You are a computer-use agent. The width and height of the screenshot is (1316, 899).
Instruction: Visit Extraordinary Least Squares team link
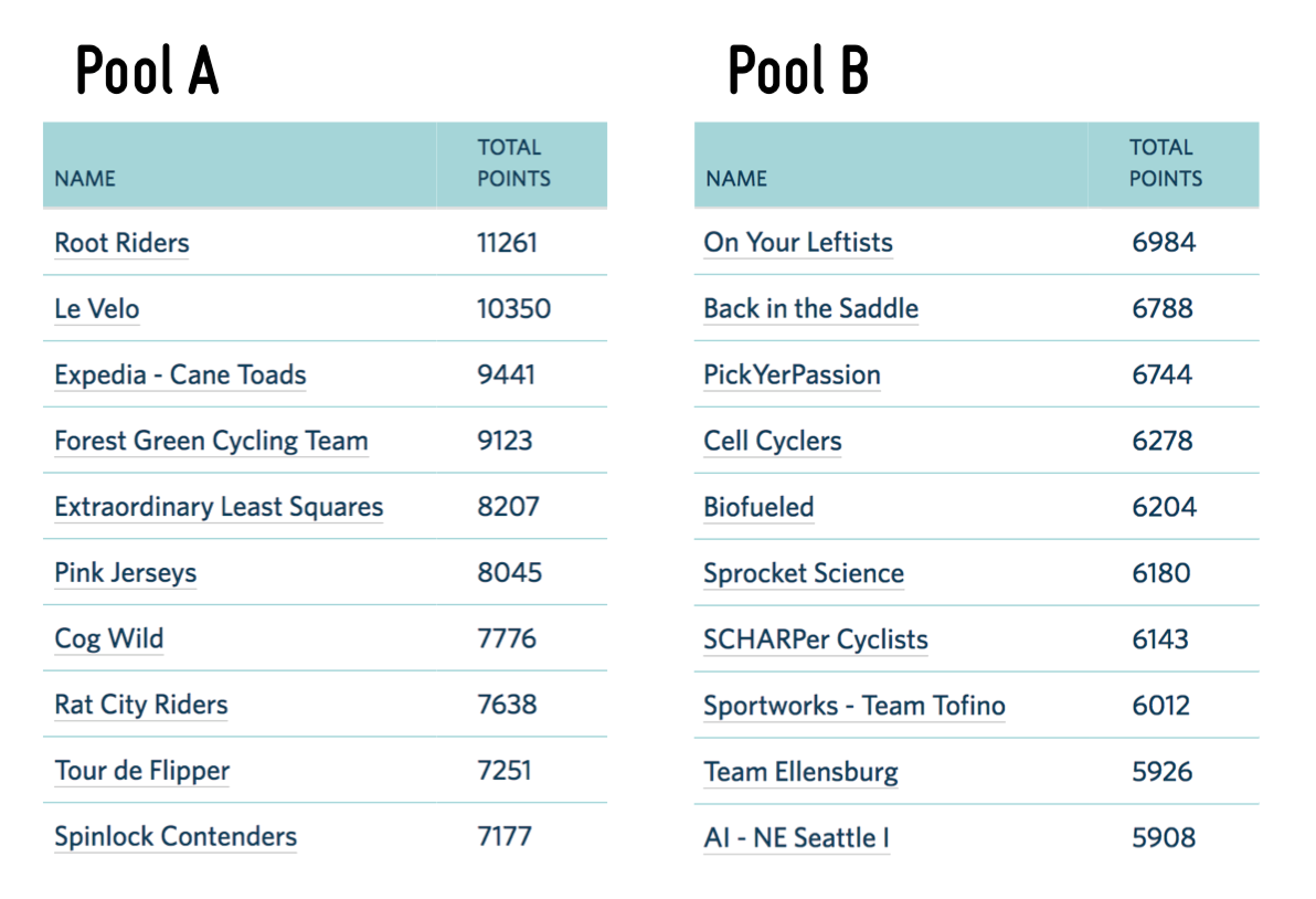pyautogui.click(x=219, y=507)
